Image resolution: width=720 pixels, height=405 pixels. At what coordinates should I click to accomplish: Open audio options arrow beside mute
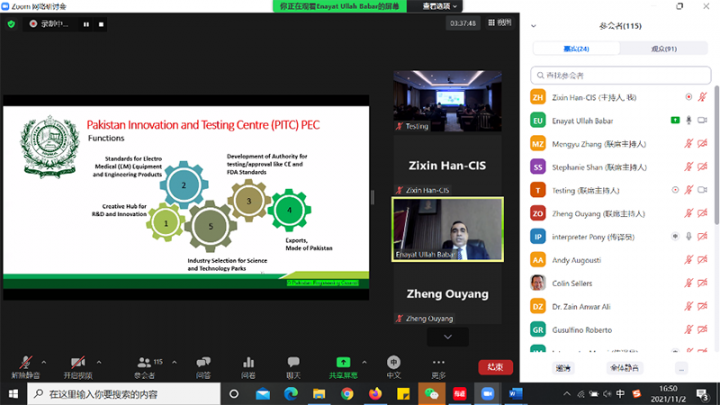[x=44, y=362]
